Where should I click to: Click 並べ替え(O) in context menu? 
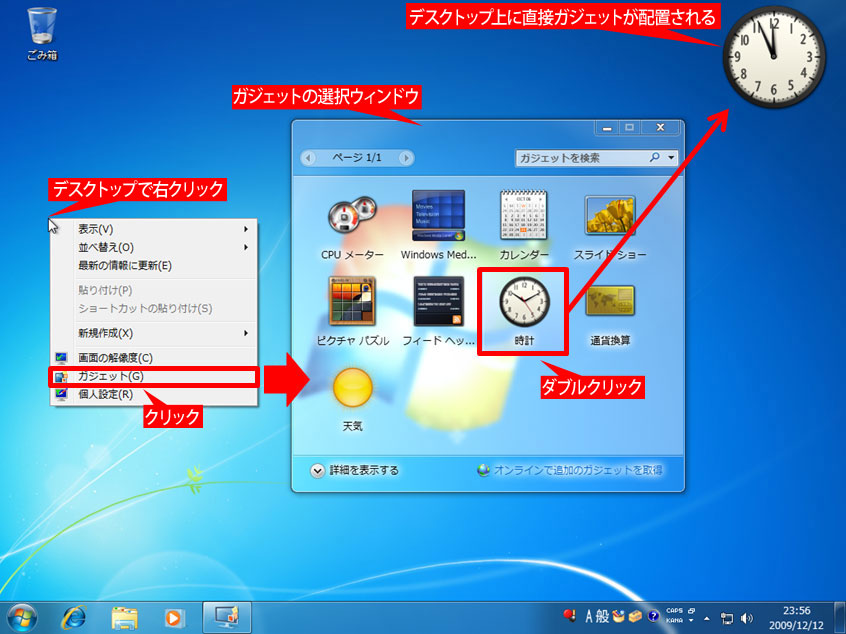coord(154,247)
